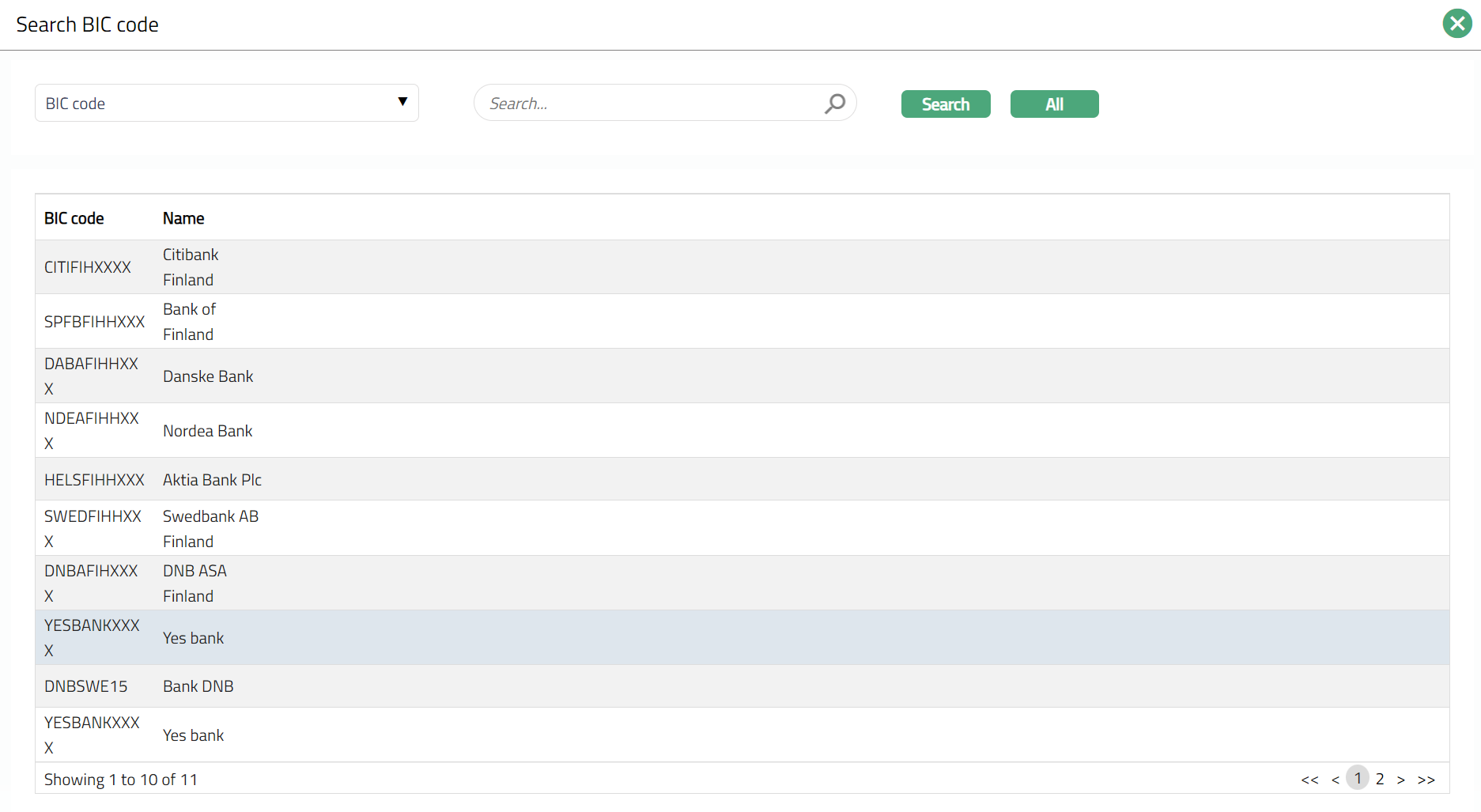Screen dimensions: 1481x812
Task: Pick the Nordea Bank row
Action: (x=207, y=431)
